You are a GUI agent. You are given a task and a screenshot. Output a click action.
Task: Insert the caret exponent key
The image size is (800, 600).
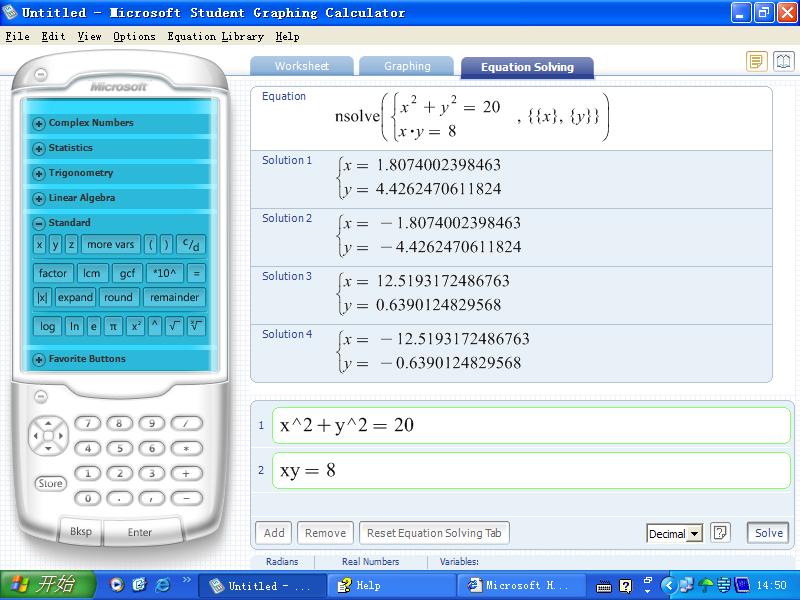[x=155, y=327]
